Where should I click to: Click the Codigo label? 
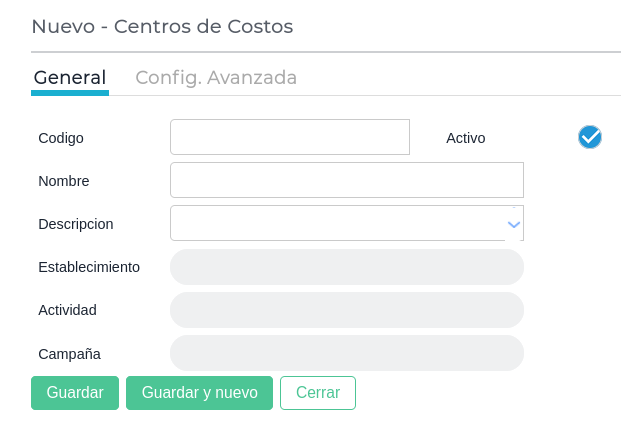(61, 138)
